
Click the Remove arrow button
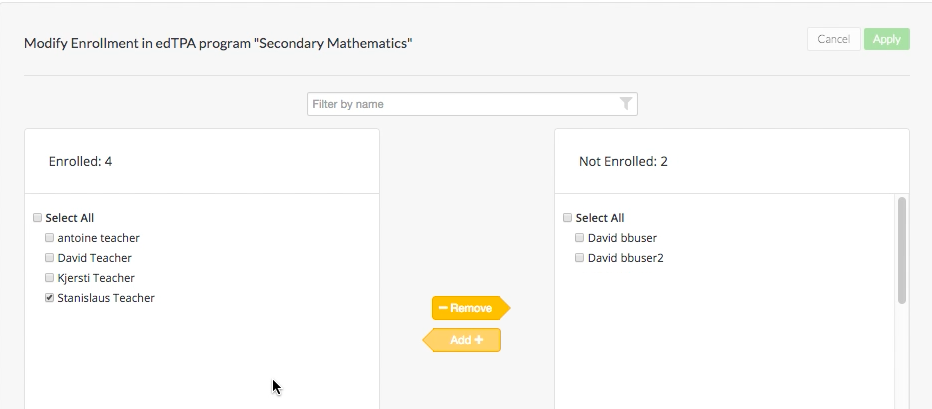(470, 308)
